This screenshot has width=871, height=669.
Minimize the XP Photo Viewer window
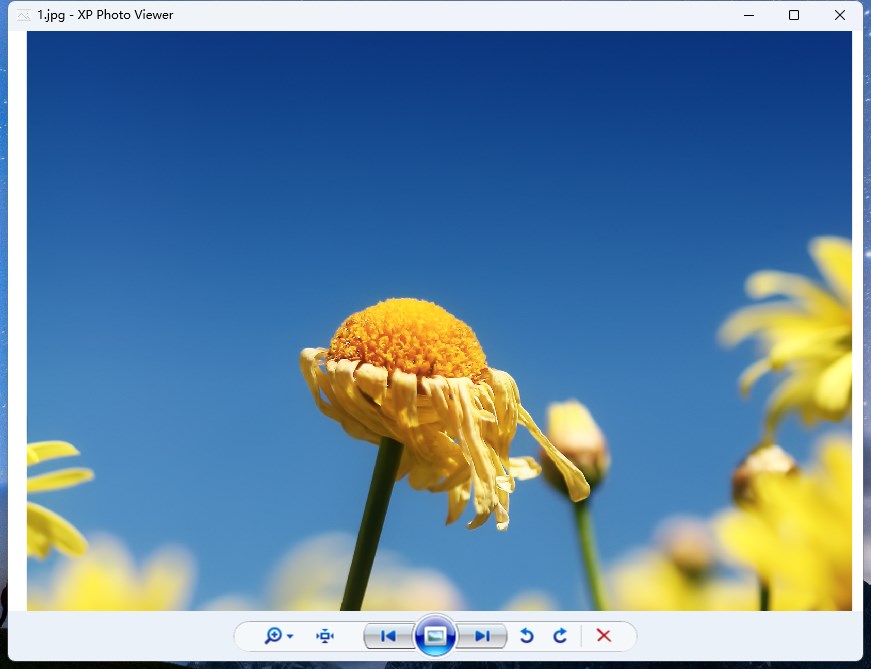tap(747, 15)
